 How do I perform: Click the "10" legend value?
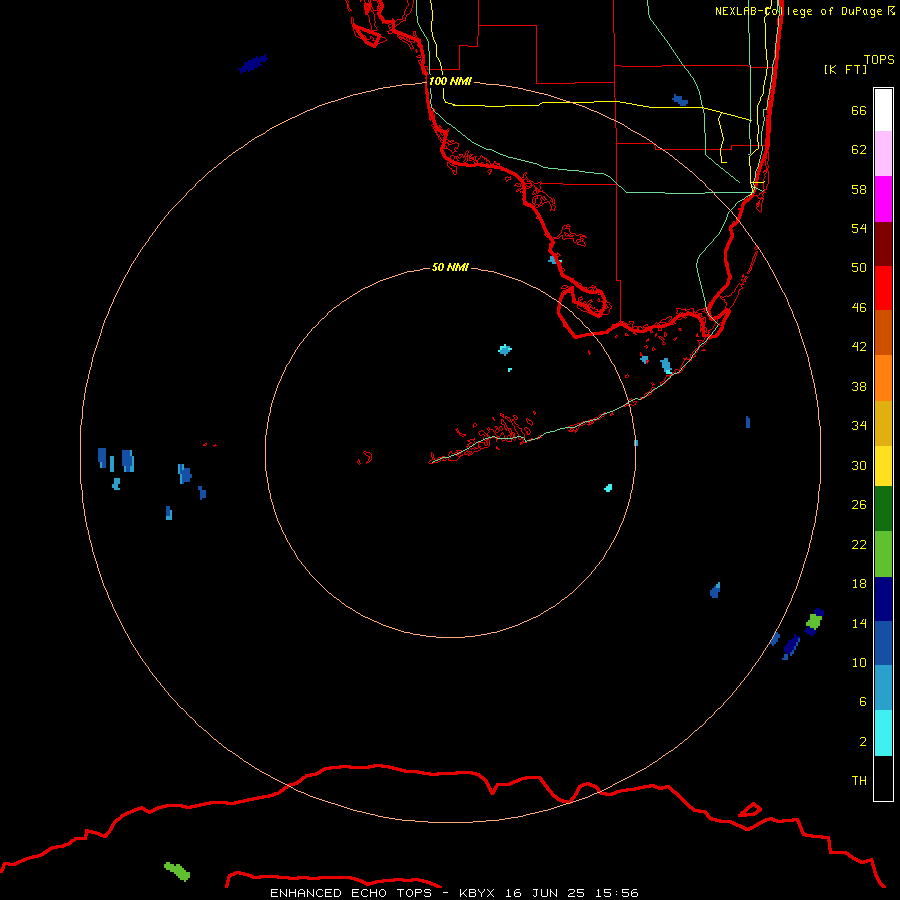coord(859,663)
